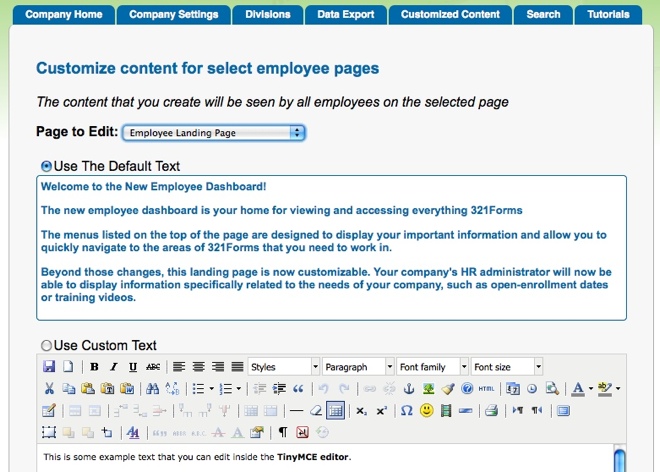
Task: Open the Font size dropdown
Action: point(507,367)
